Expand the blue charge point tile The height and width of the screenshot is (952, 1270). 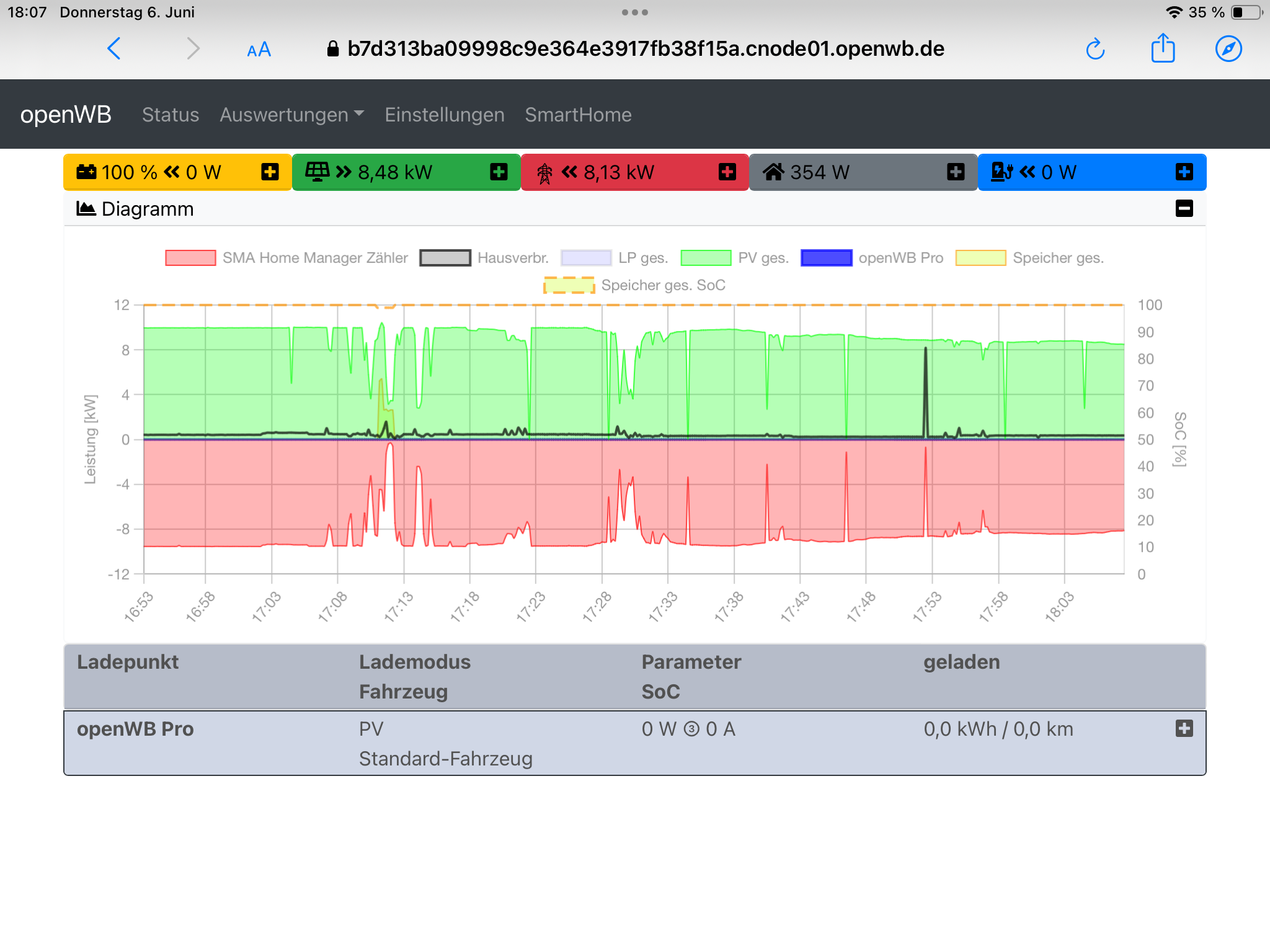(1184, 172)
